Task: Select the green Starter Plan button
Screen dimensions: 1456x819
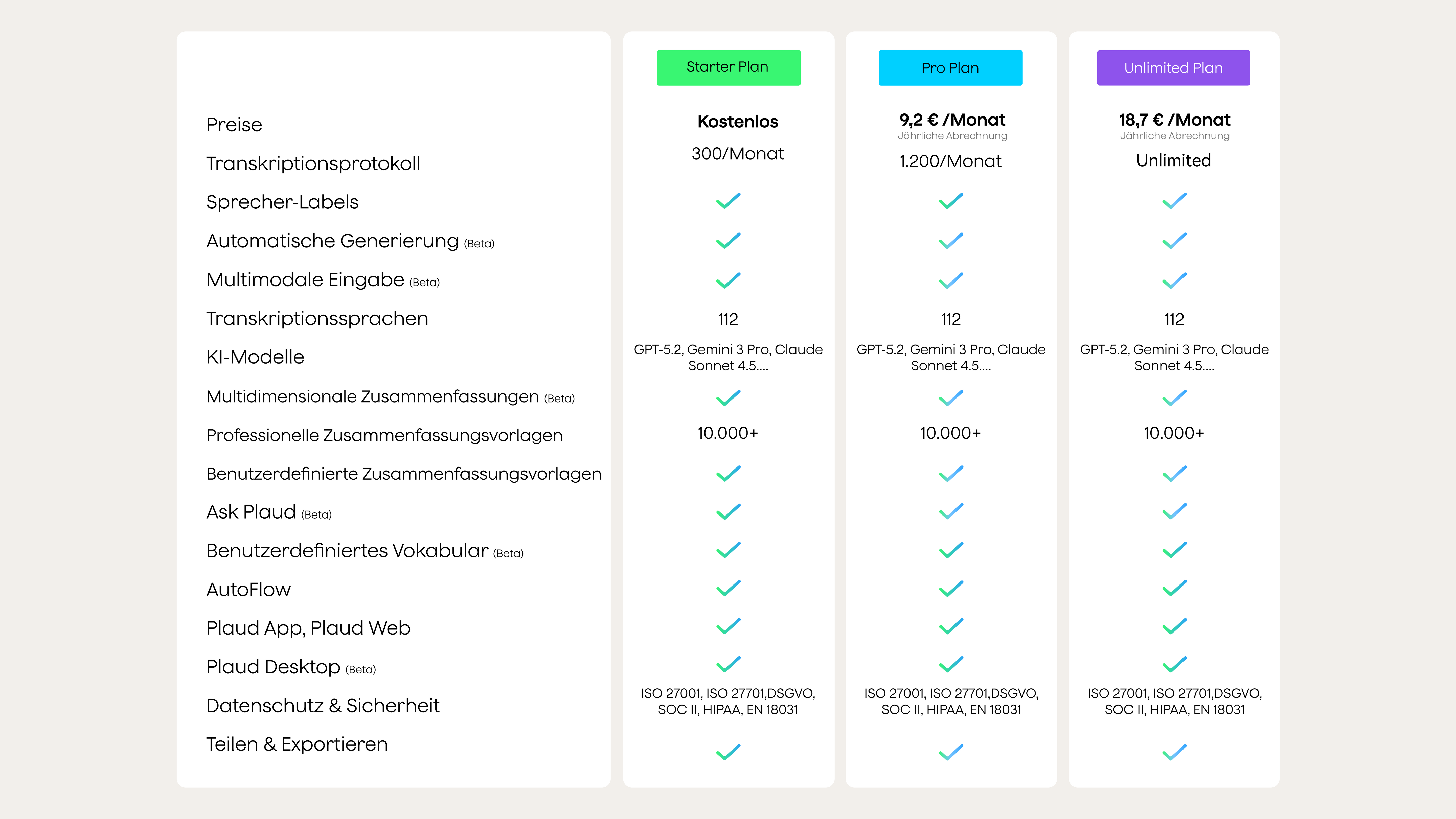Action: (x=728, y=67)
